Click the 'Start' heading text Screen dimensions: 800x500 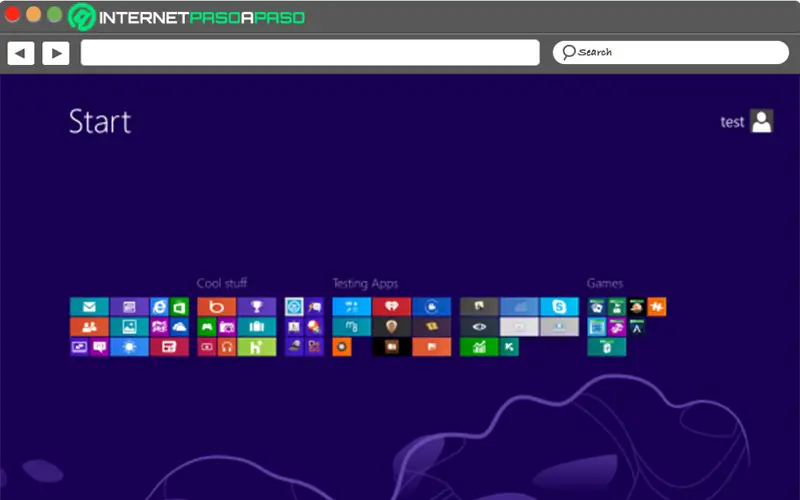pyautogui.click(x=100, y=121)
